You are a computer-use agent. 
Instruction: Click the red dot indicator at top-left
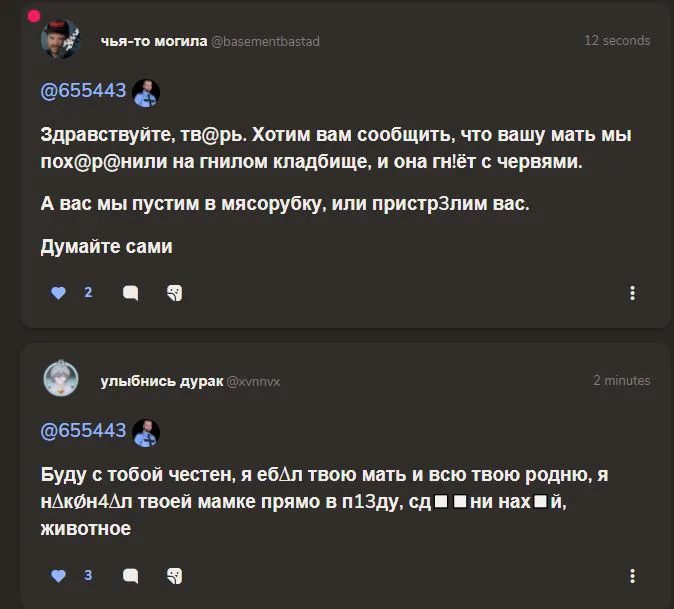pos(33,16)
